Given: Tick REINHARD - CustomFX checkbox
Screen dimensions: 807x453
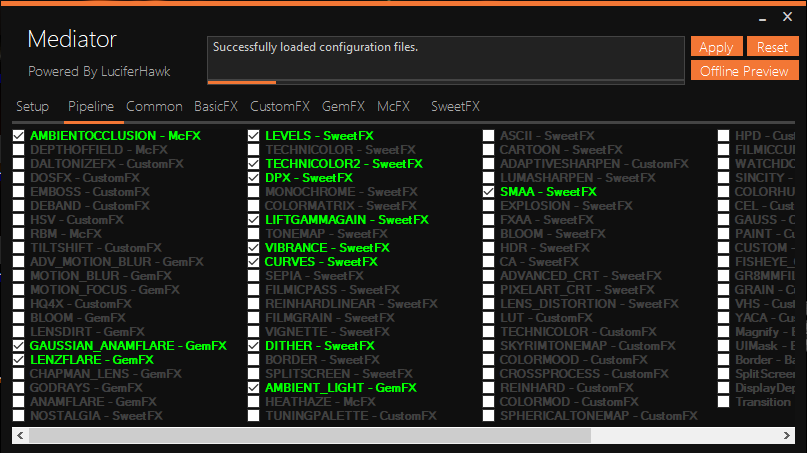Looking at the screenshot, I should tap(488, 387).
